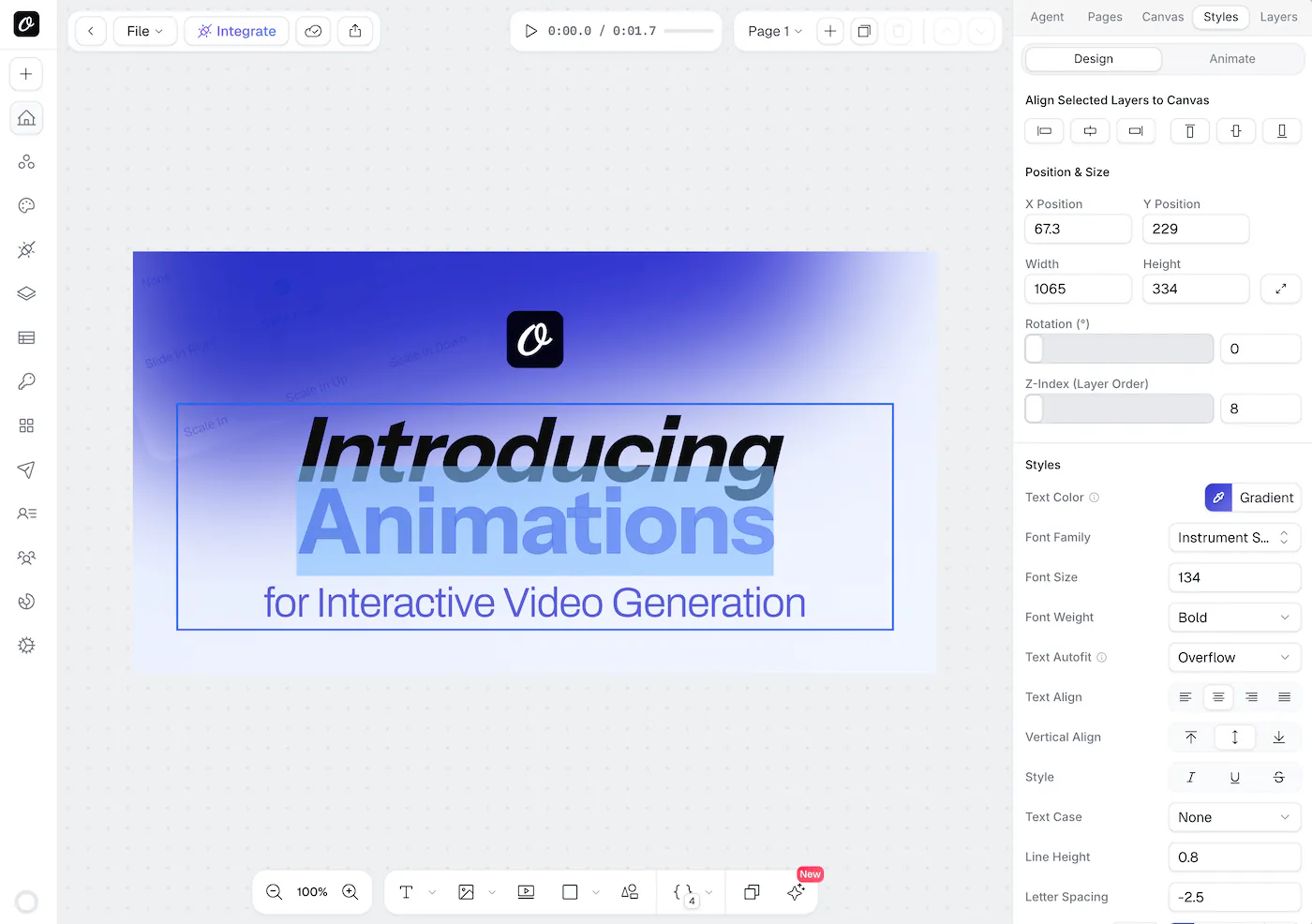This screenshot has width=1312, height=924.
Task: Open the File dropdown menu
Action: (145, 31)
